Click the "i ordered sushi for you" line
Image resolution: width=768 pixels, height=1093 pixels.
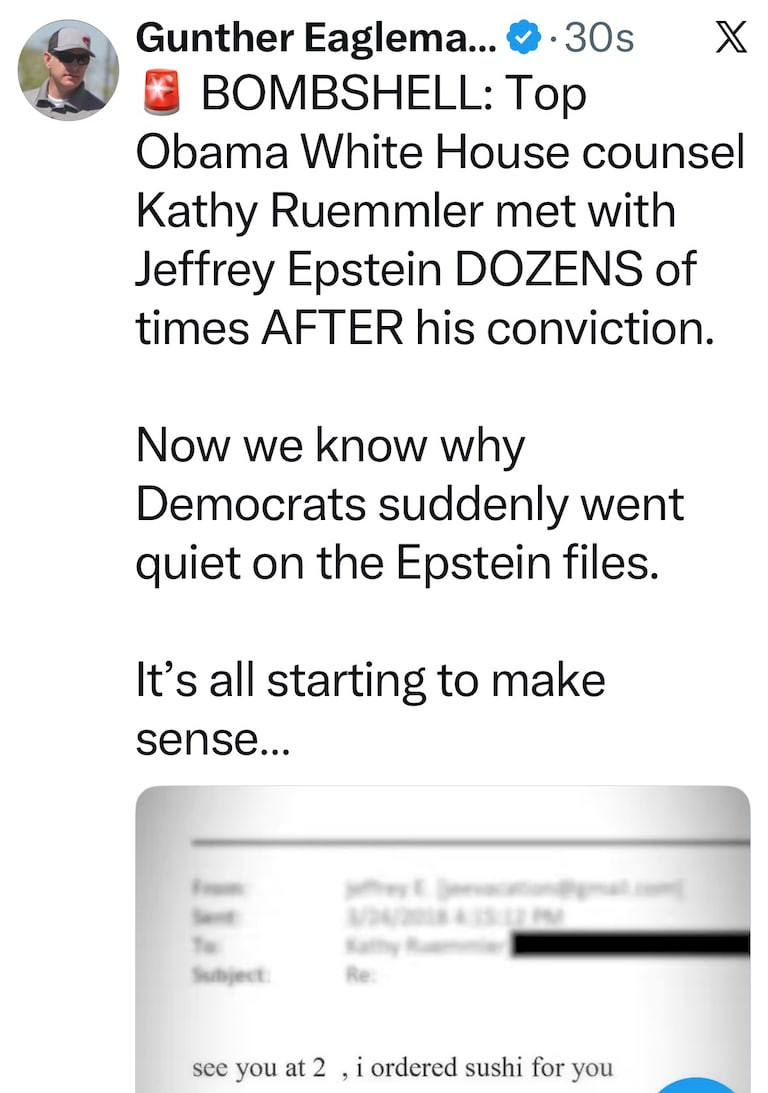[x=484, y=1067]
